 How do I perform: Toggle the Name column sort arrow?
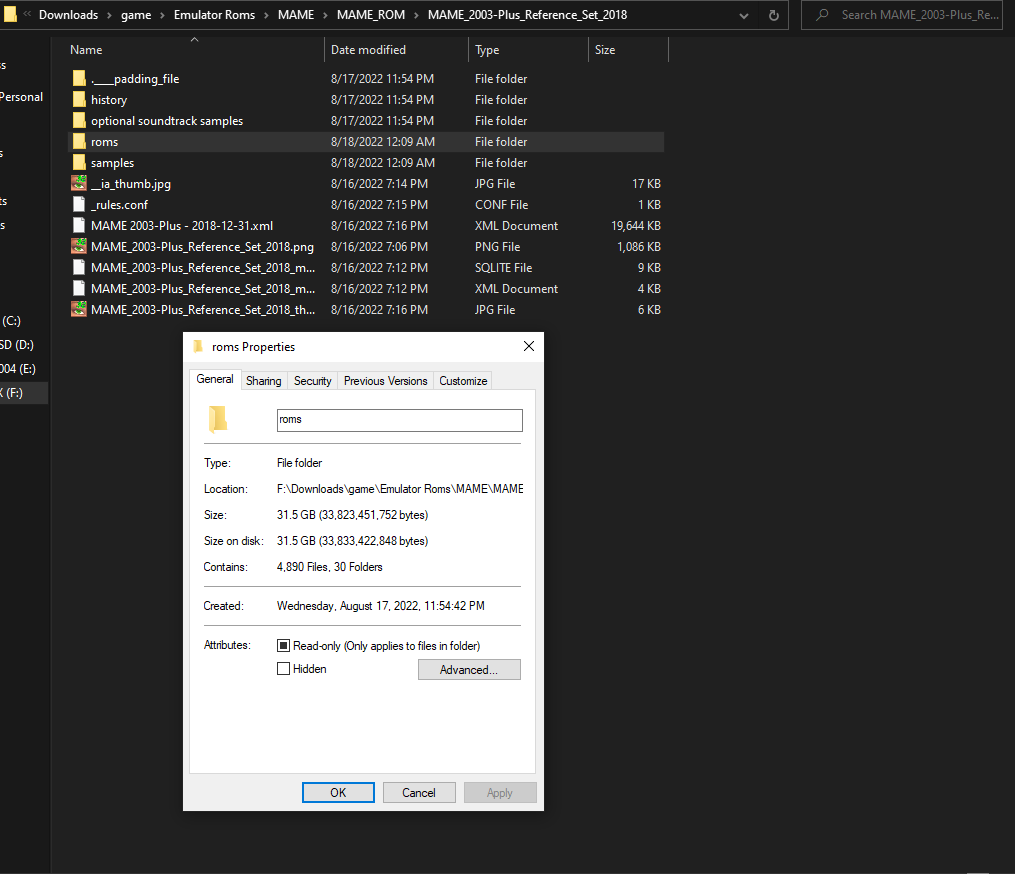point(194,39)
